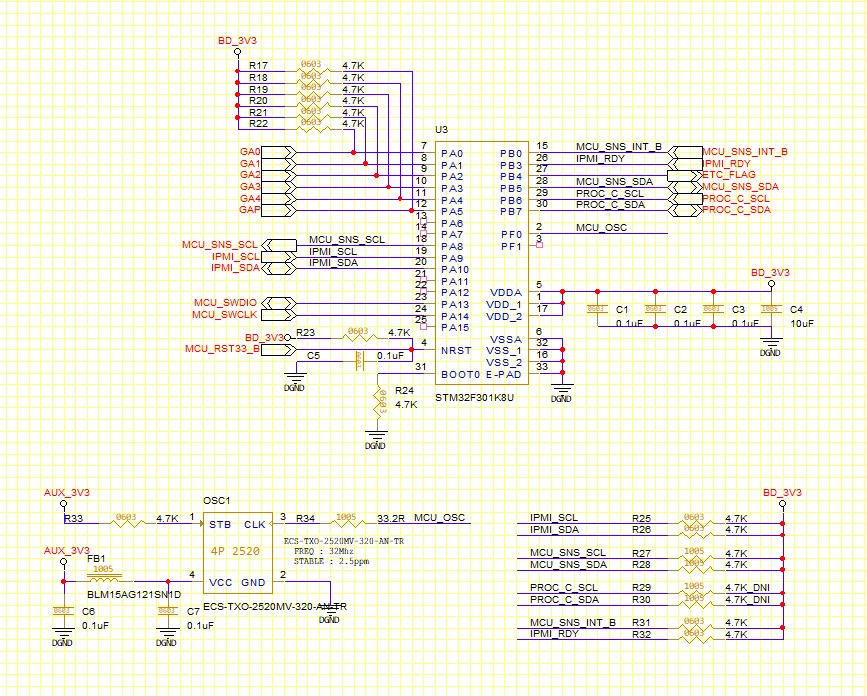Select the NRST pin label
Screen dimensions: 867x696
pos(456,350)
